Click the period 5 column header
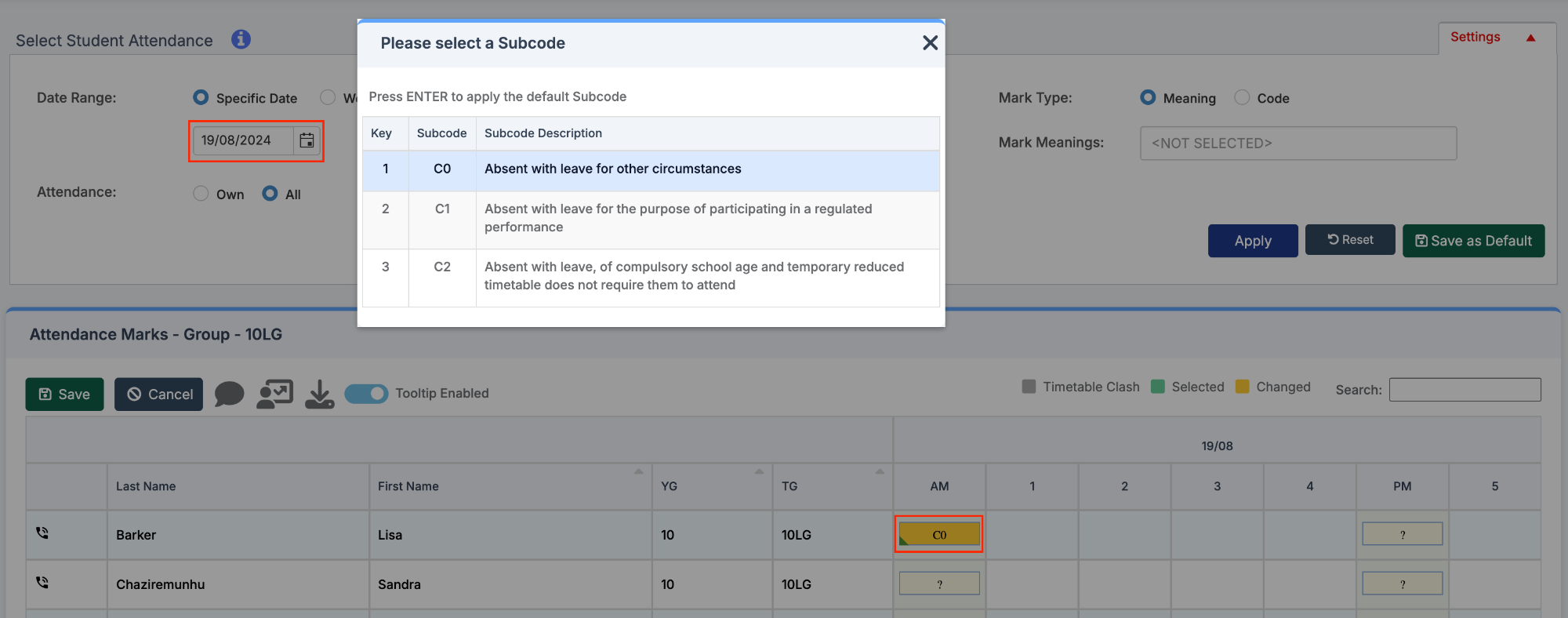The image size is (1568, 618). 1495,486
